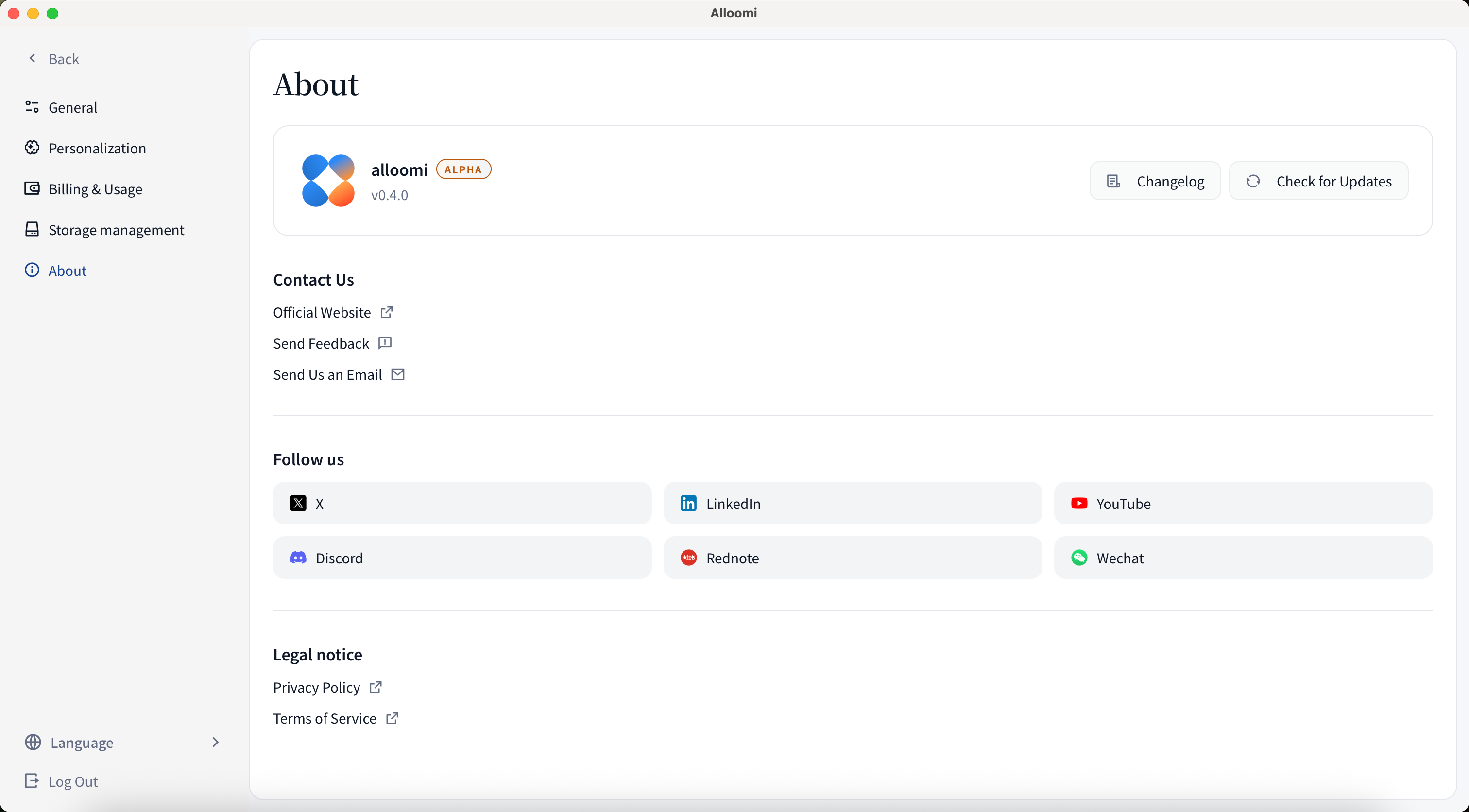This screenshot has height=812, width=1469.
Task: Open the General settings section
Action: (72, 107)
